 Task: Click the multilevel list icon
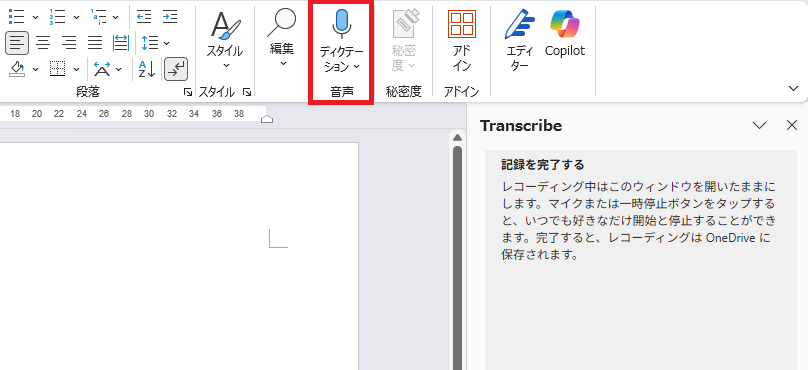coord(98,17)
